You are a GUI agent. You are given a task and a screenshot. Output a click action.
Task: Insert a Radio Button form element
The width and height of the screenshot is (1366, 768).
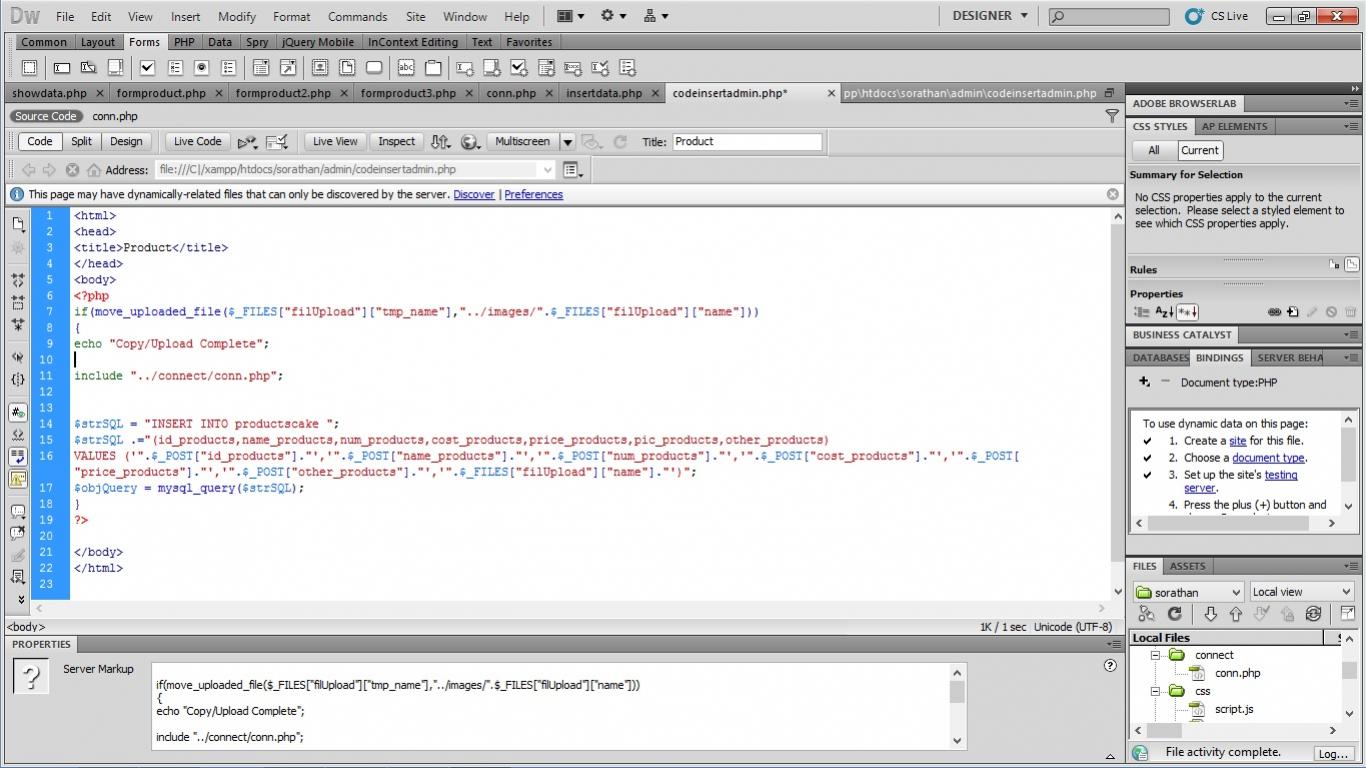tap(201, 68)
